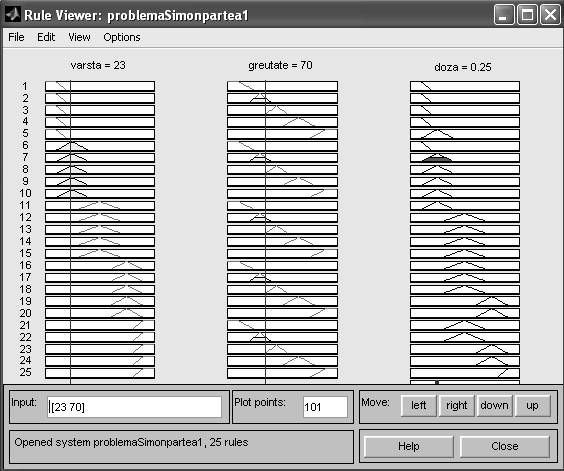Click the MATLAB icon in the title bar
Screen dimensions: 564x471
click(13, 15)
